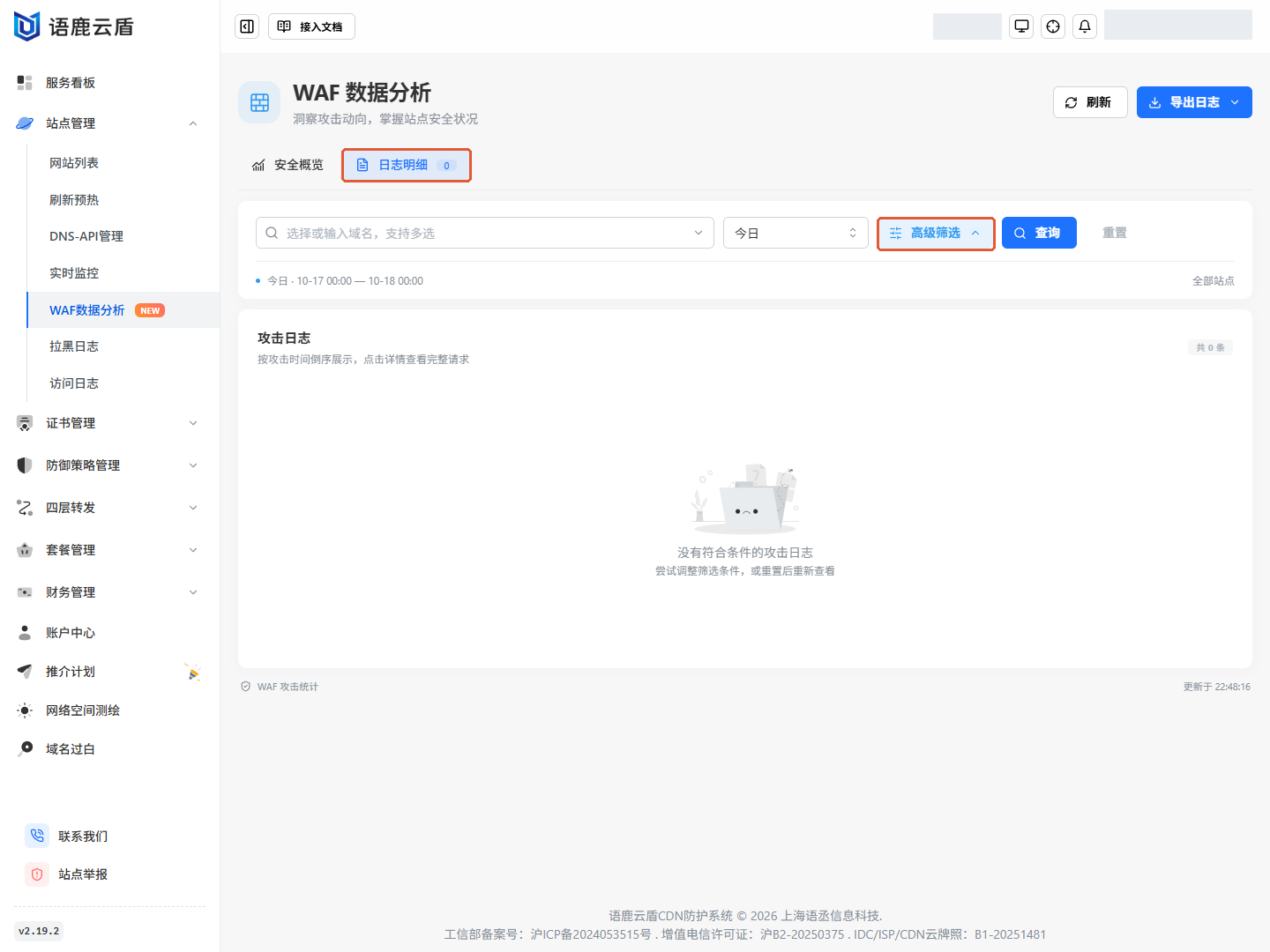Click the 联系我们 phone icon
Screen dimensions: 1270x952
(x=37, y=836)
